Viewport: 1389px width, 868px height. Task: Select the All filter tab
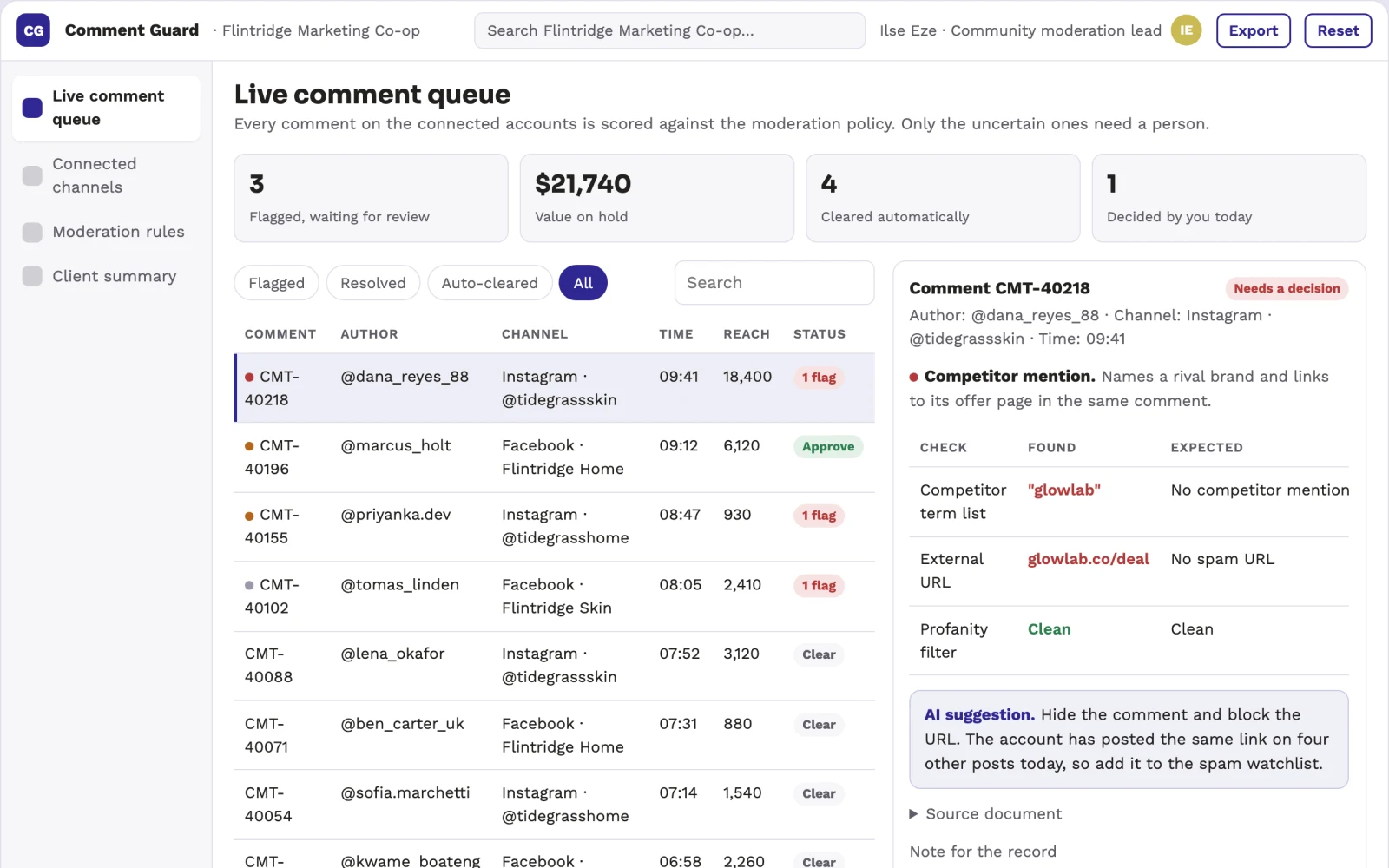click(x=583, y=283)
